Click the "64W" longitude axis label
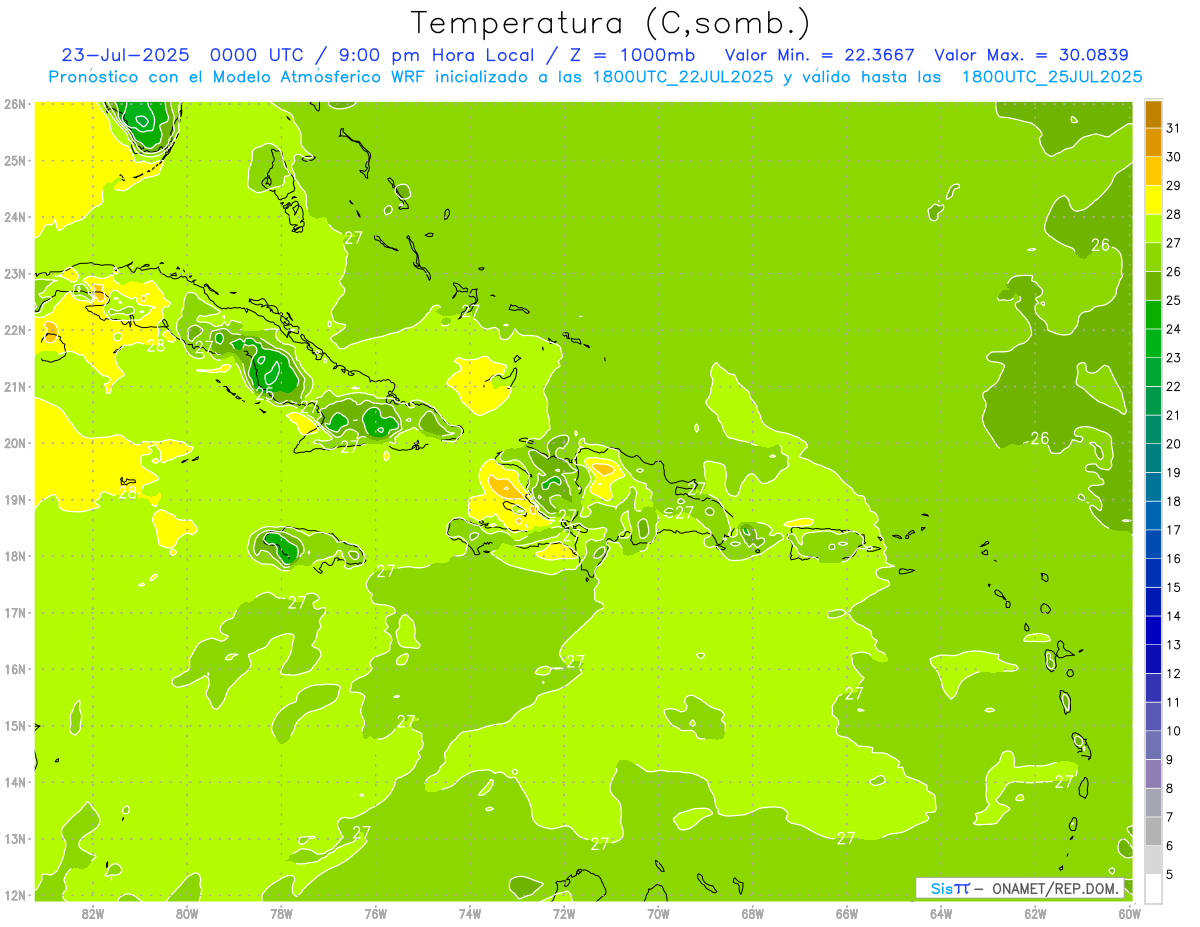 (941, 913)
